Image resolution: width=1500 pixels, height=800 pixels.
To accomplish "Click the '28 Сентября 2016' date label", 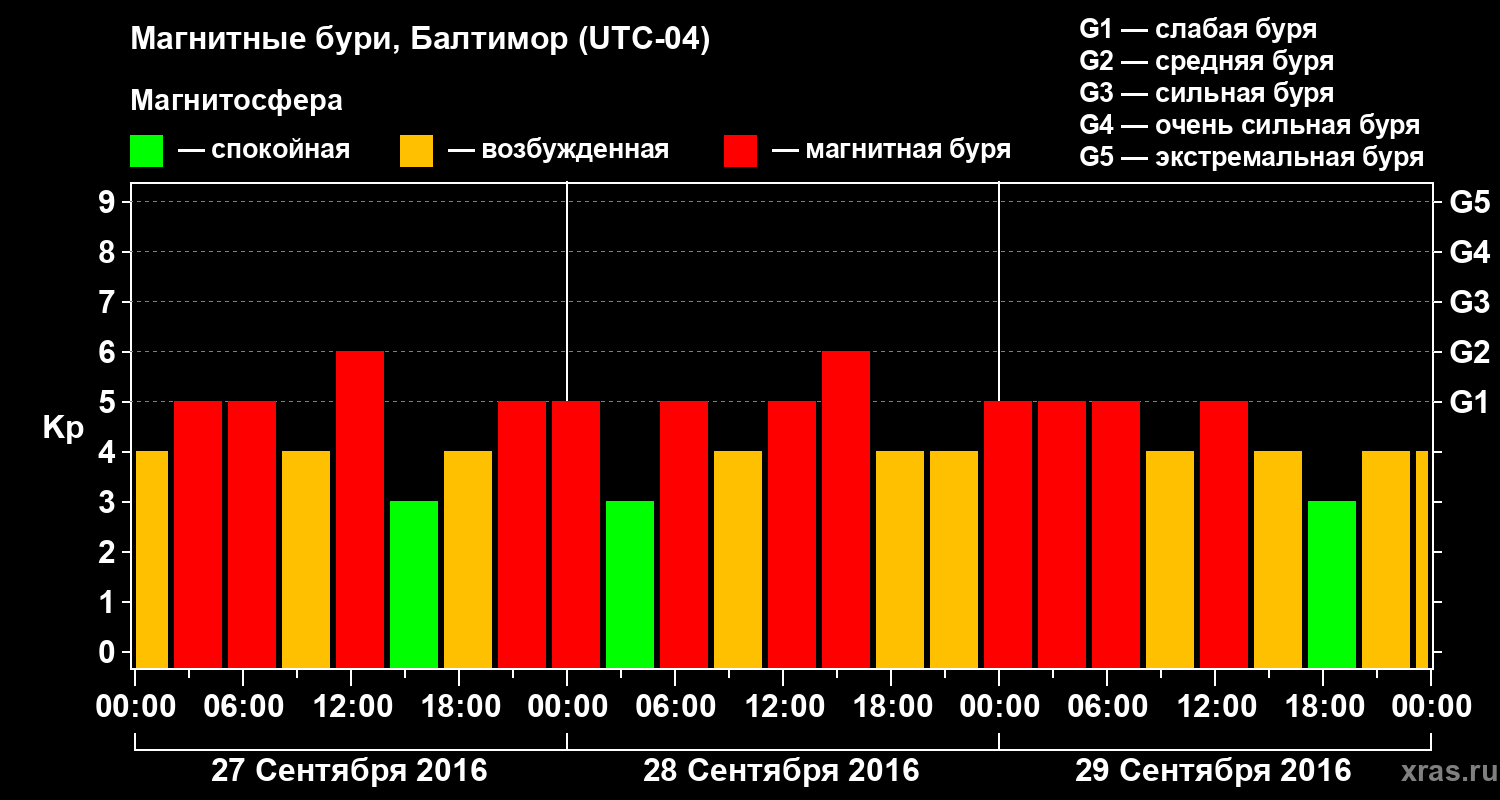I will pyautogui.click(x=781, y=771).
